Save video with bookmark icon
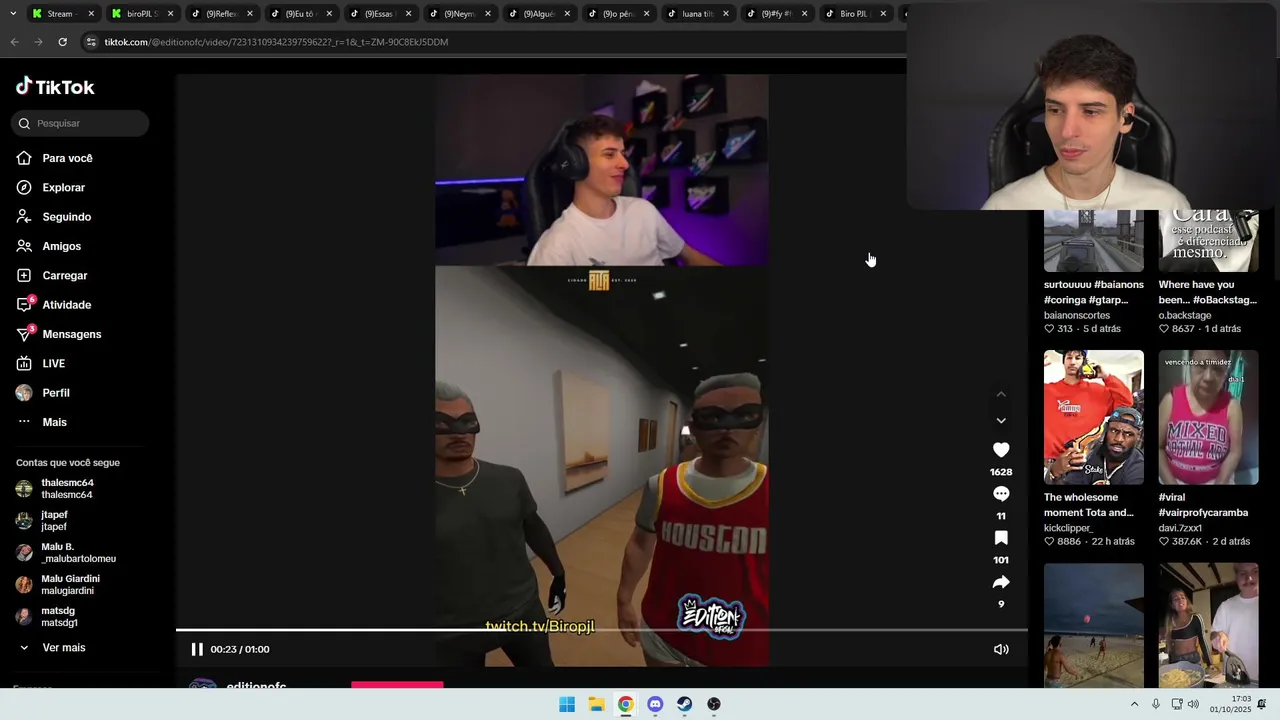 tap(1001, 538)
